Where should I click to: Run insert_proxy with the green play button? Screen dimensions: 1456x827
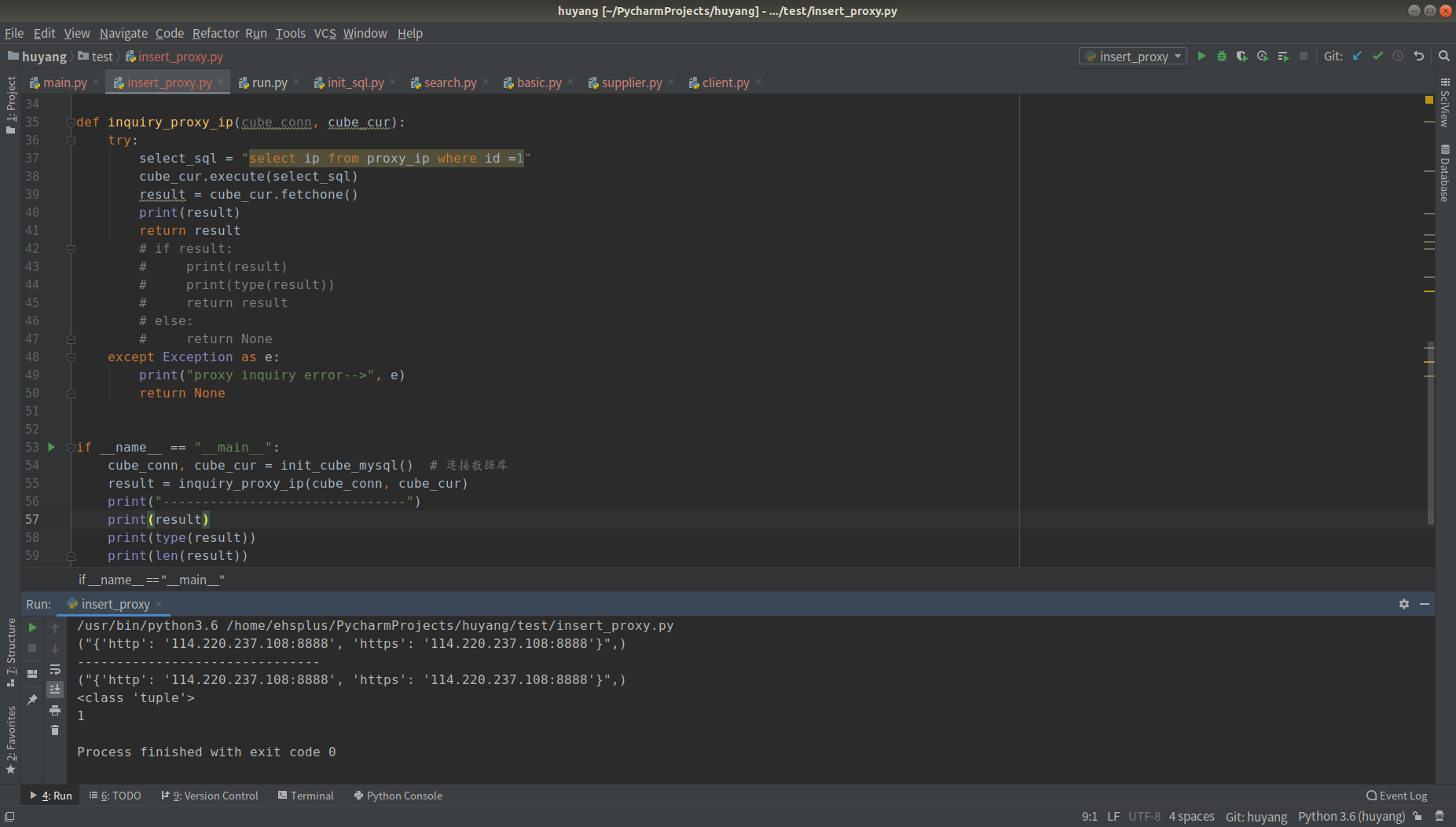coord(1201,56)
